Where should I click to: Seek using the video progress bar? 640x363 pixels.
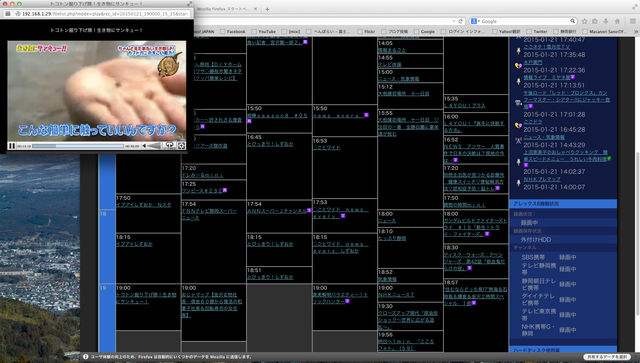tap(78, 146)
